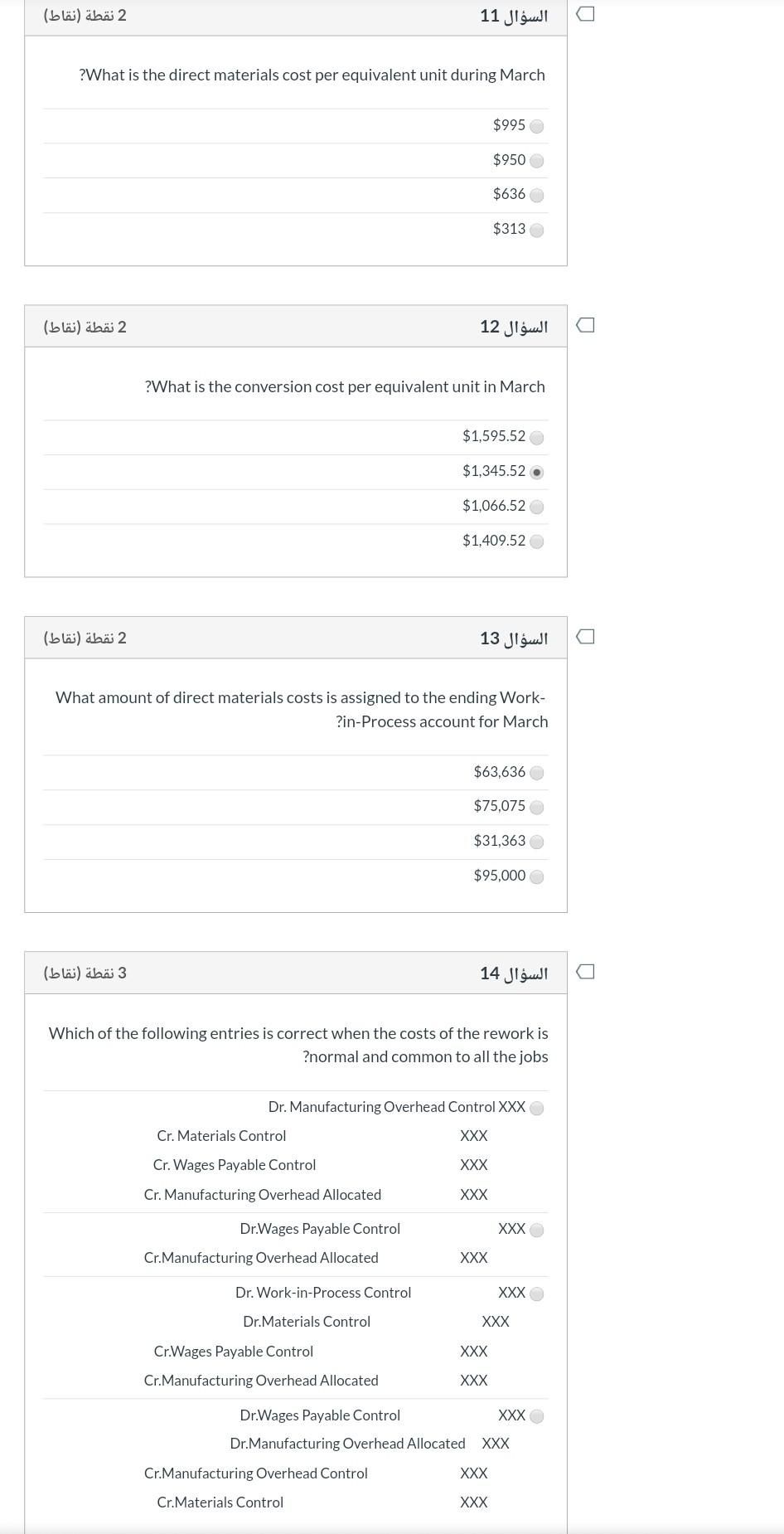Pick $95,000 for question 13
Image resolution: width=784 pixels, height=1534 pixels.
(x=538, y=876)
